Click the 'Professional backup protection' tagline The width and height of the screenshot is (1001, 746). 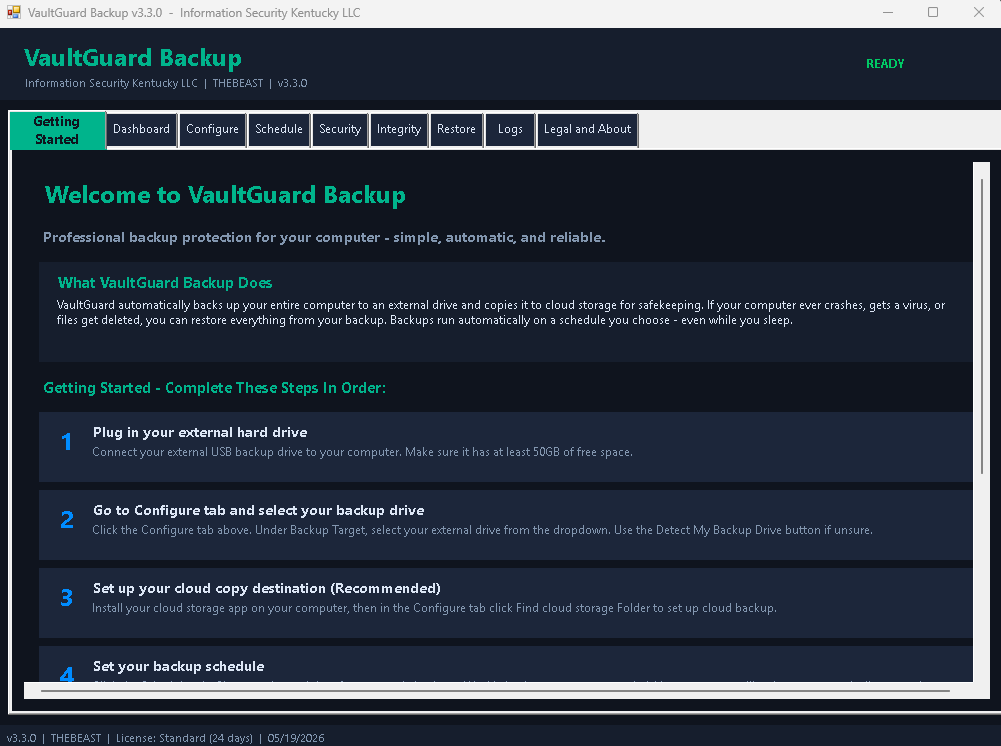324,237
